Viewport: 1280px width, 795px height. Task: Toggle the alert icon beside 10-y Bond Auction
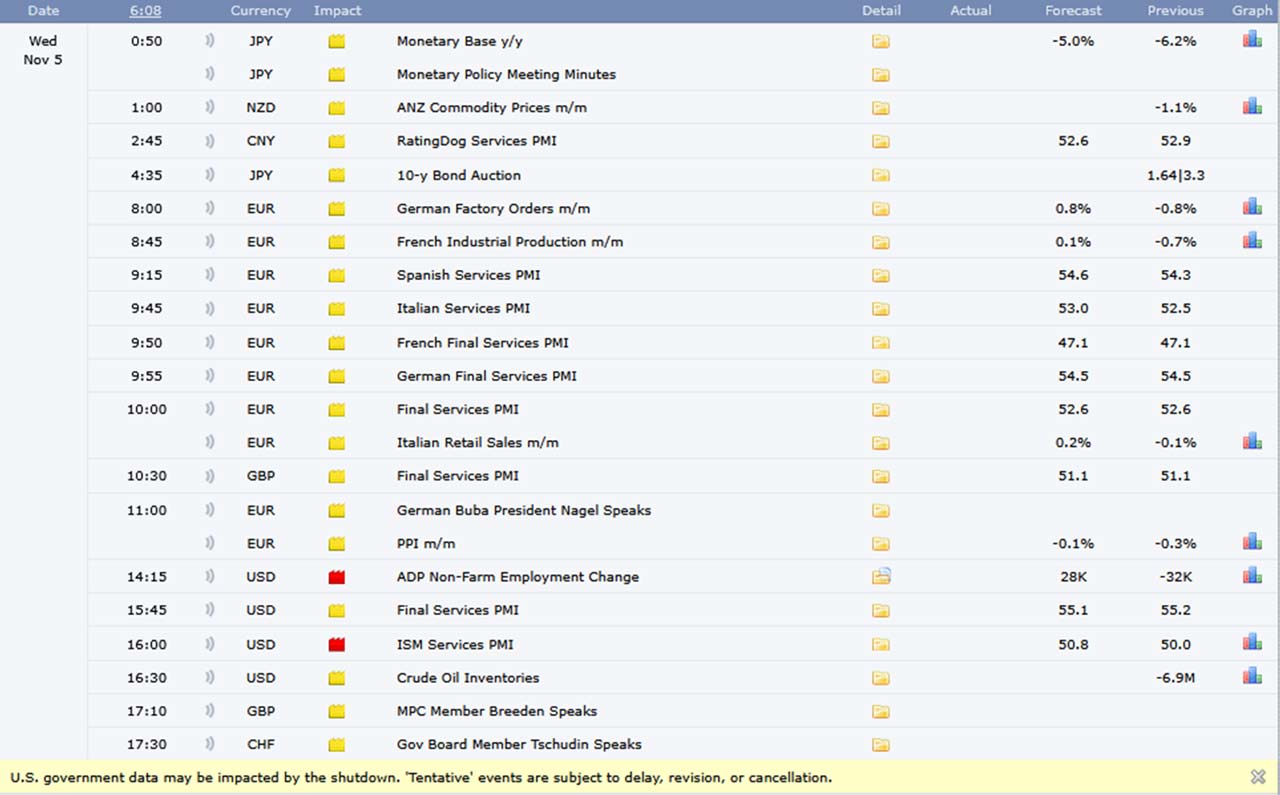pos(209,174)
